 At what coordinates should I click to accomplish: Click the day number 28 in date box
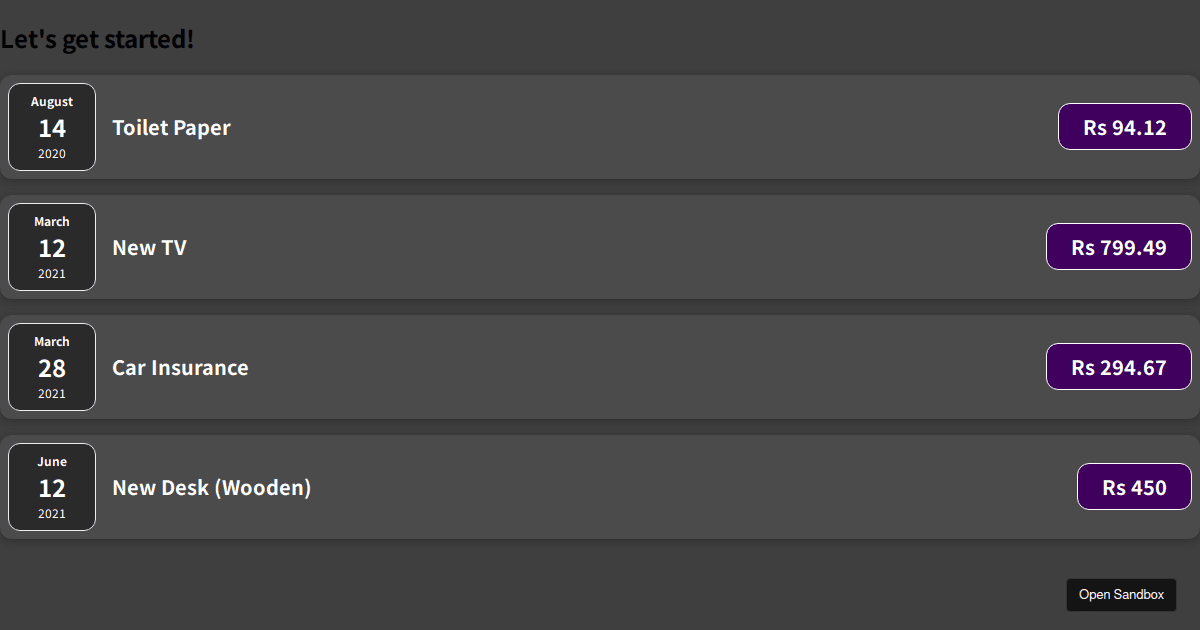[52, 369]
